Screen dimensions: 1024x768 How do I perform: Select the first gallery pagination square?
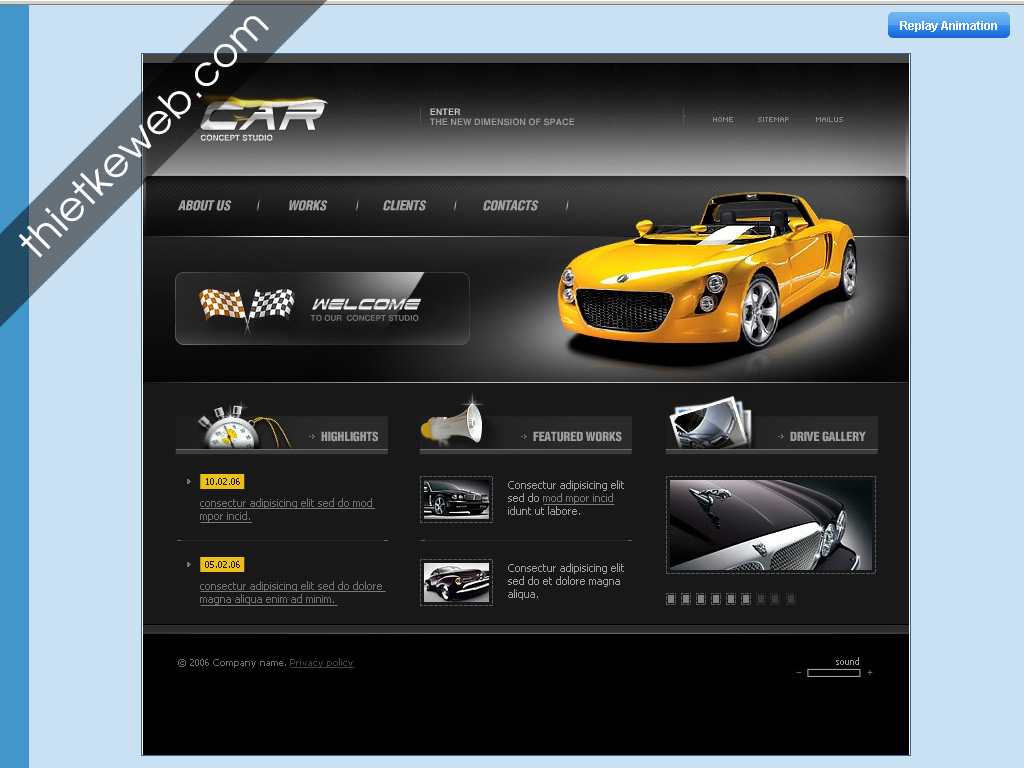(671, 599)
